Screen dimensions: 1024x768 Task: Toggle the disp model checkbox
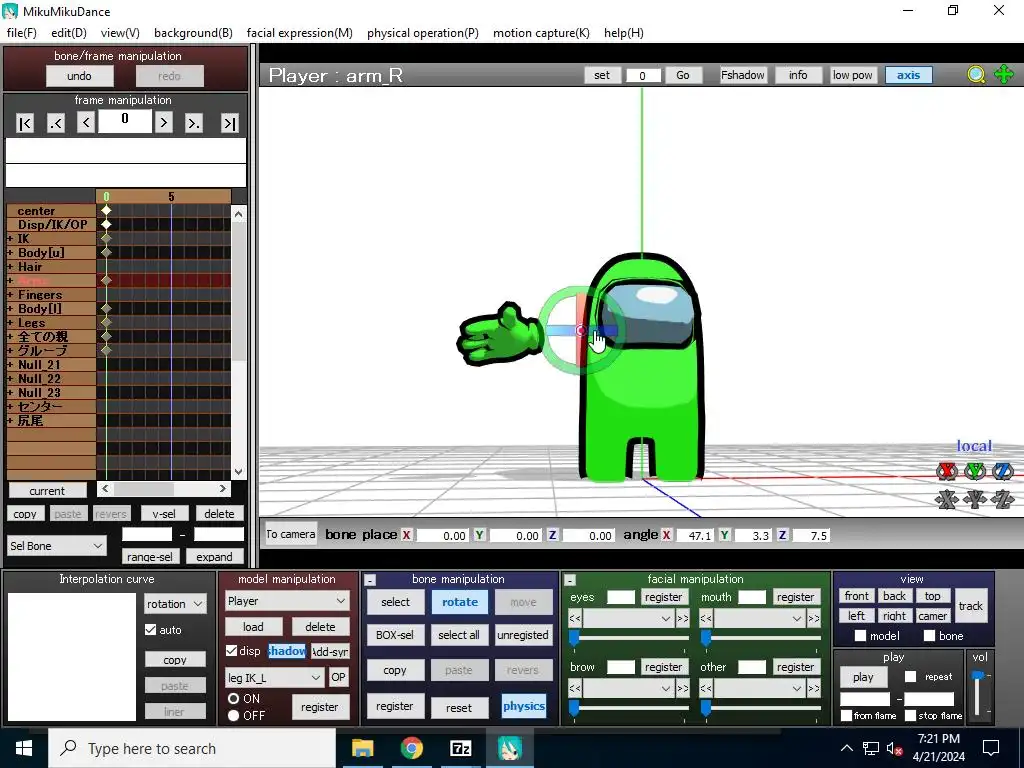pos(231,650)
